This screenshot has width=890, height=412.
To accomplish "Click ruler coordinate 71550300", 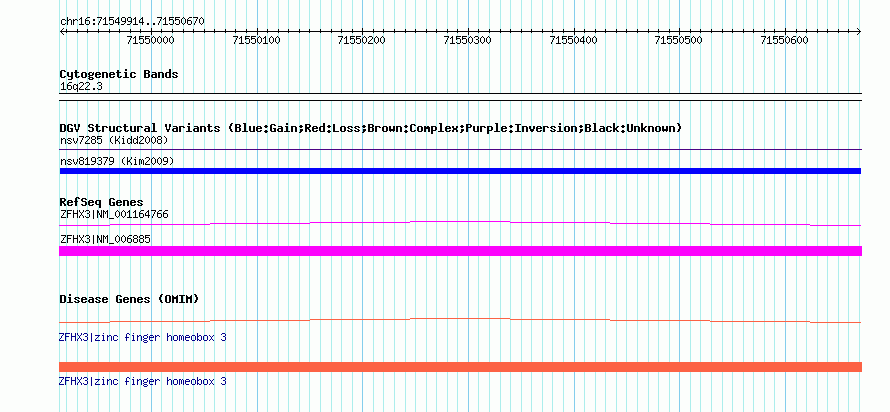I will click(468, 40).
